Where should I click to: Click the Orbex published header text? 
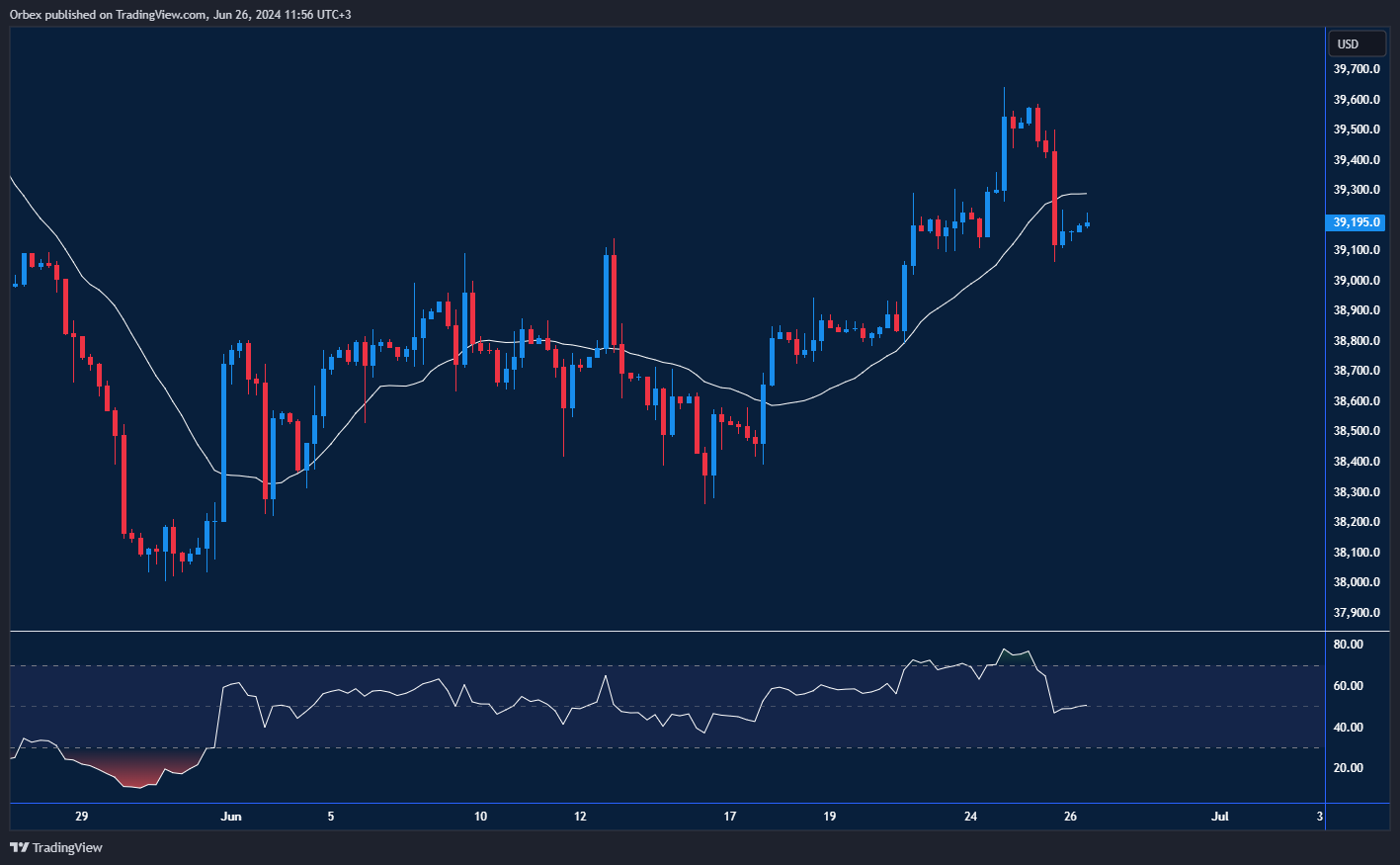point(180,14)
